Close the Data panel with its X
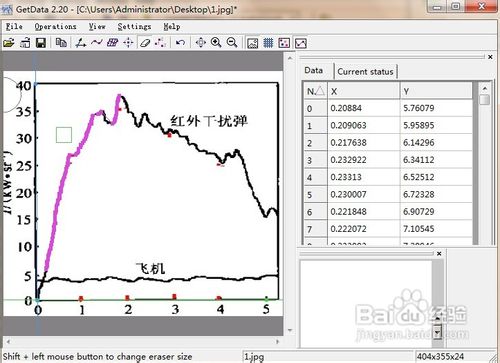 pyautogui.click(x=490, y=57)
